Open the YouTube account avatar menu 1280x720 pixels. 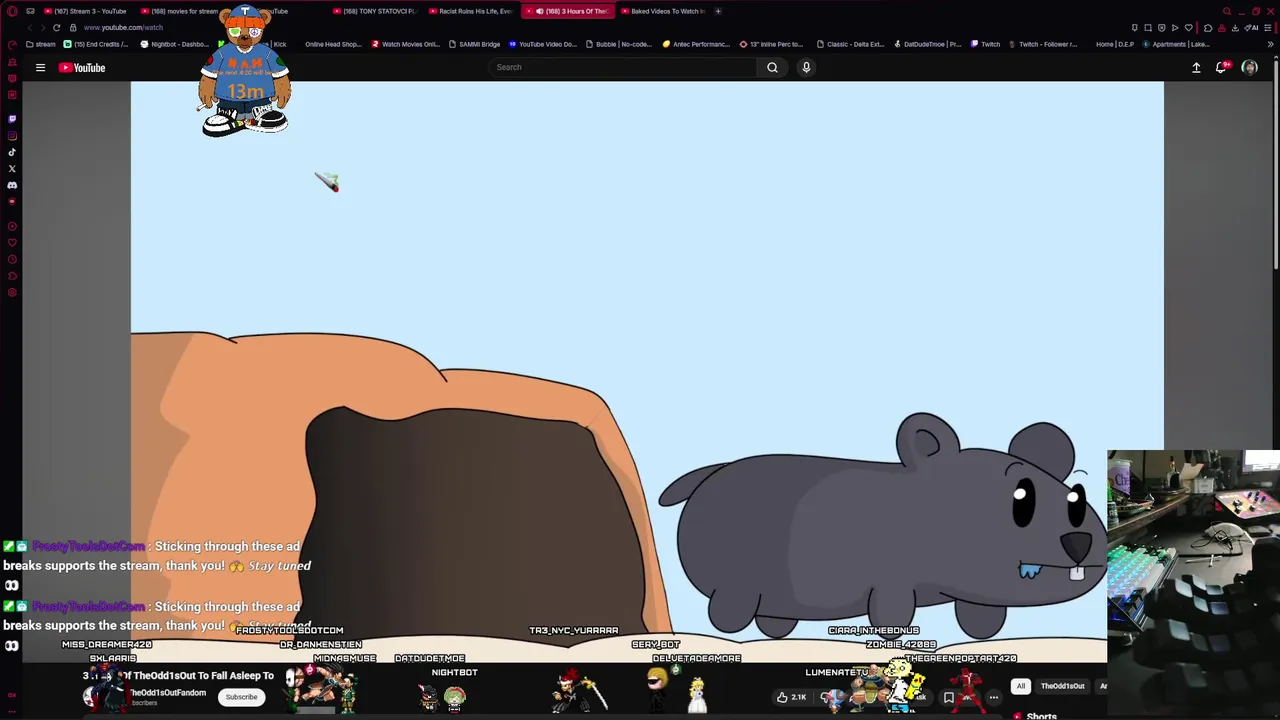point(1249,68)
